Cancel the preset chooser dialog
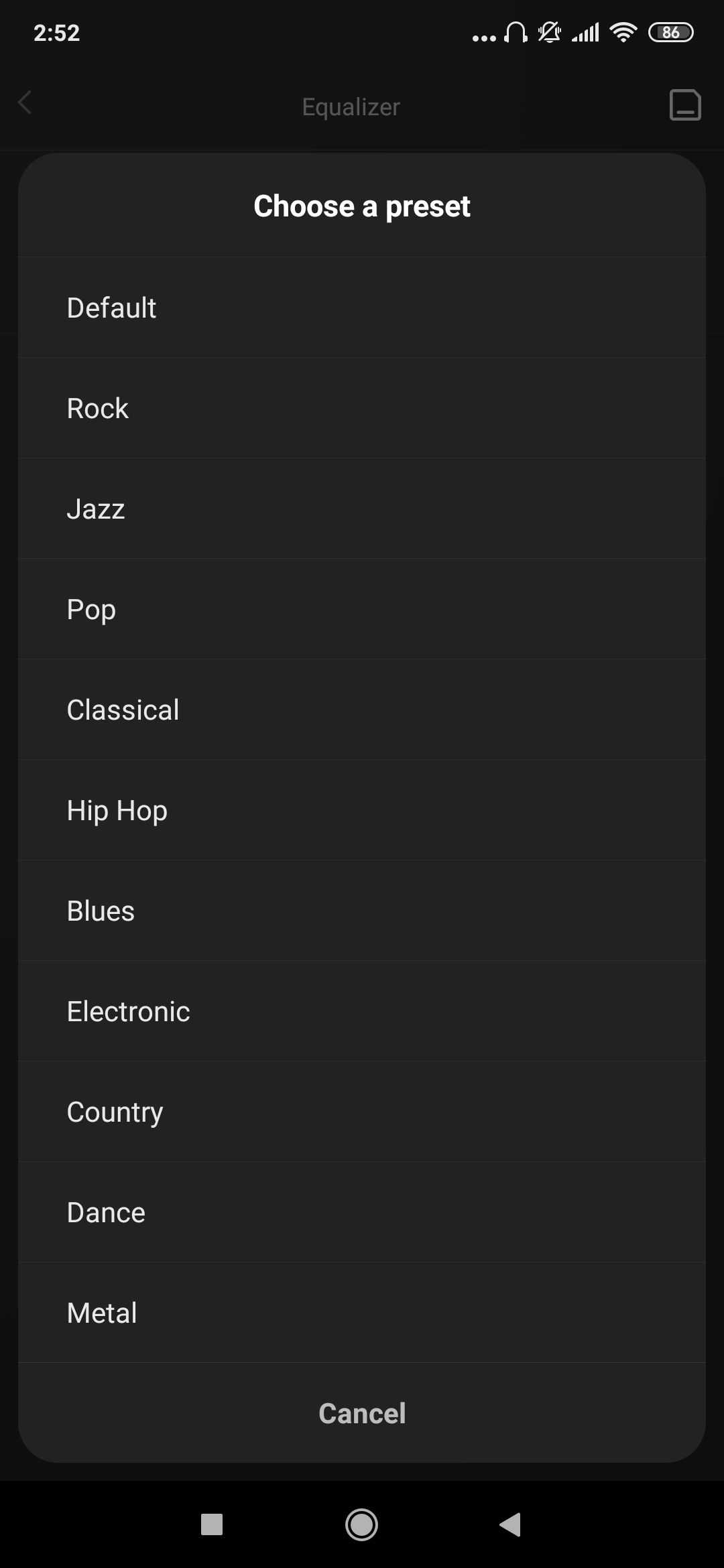The width and height of the screenshot is (724, 1568). point(362,1413)
